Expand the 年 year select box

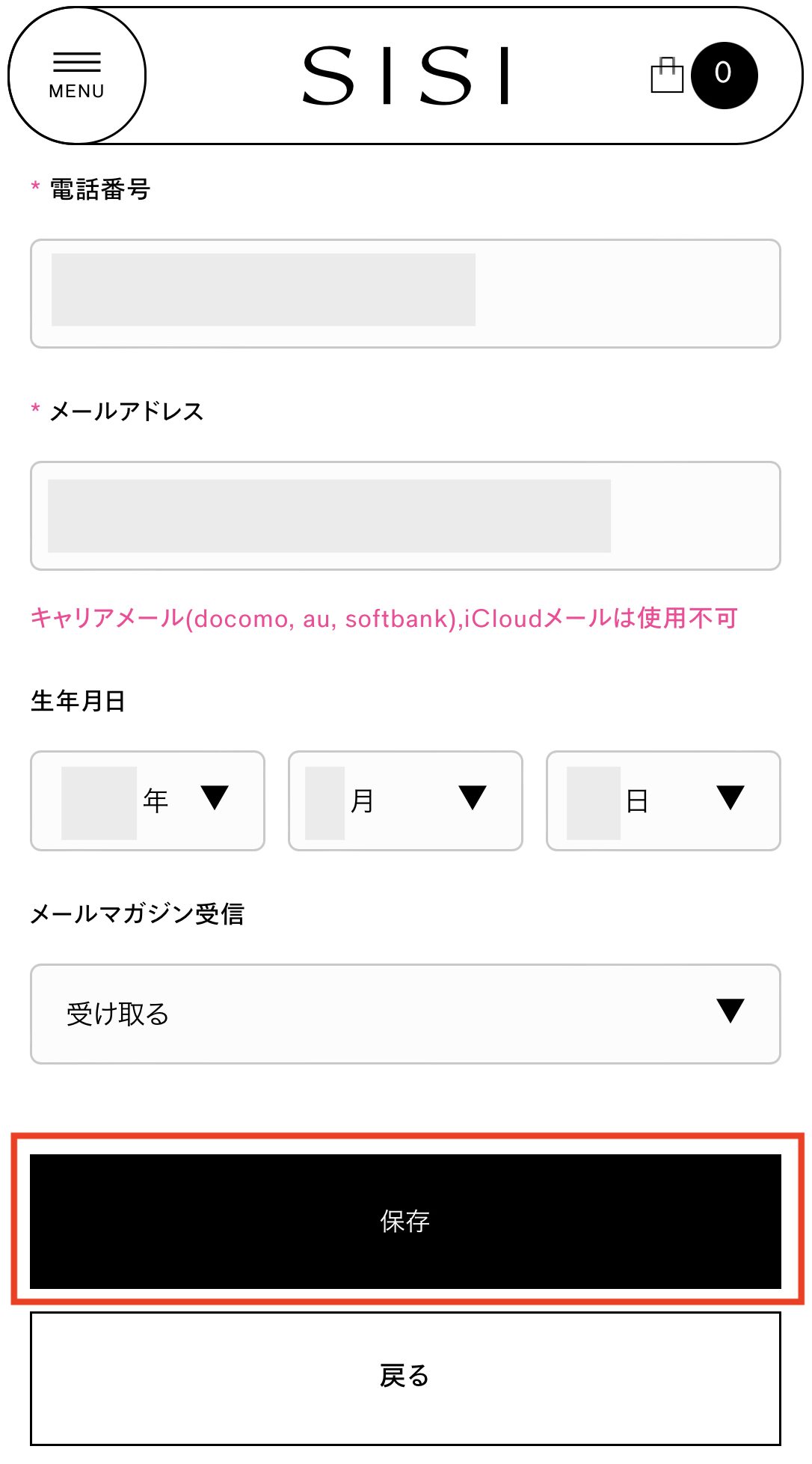tap(147, 800)
